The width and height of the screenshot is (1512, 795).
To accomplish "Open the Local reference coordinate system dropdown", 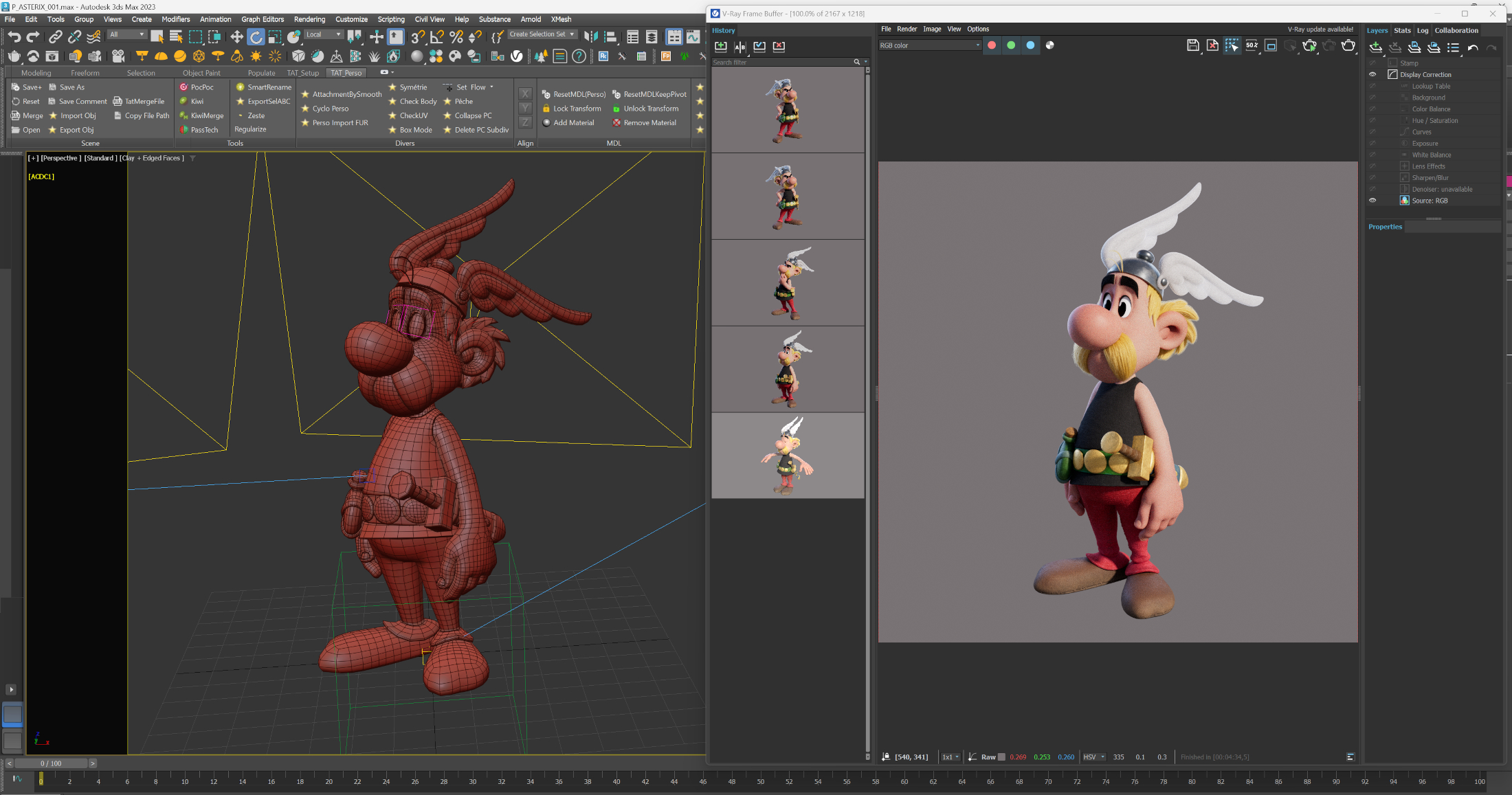I will [x=323, y=34].
